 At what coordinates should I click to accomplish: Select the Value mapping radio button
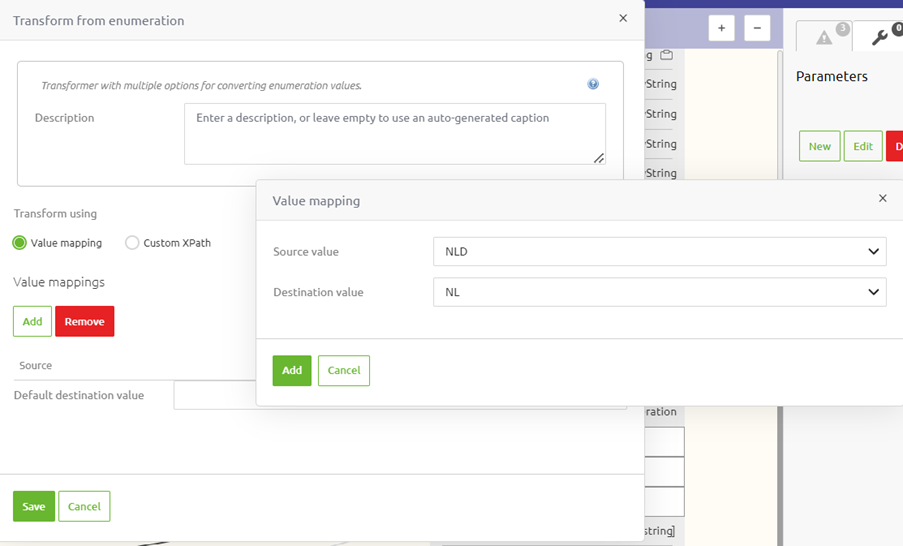[20, 243]
